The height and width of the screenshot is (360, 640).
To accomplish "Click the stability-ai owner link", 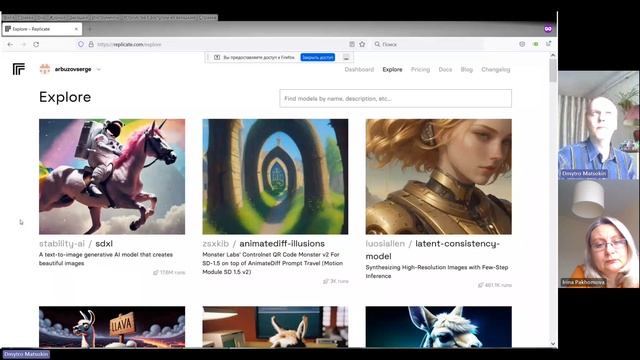I will (x=62, y=244).
